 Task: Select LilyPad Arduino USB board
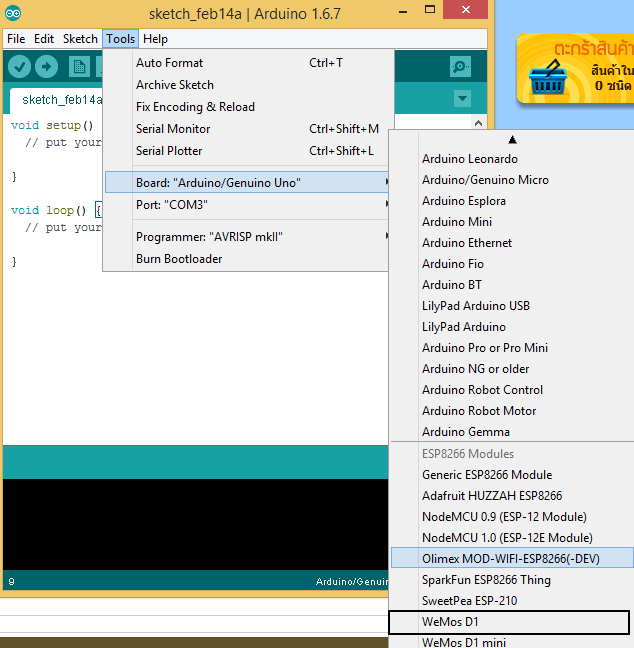512,306
